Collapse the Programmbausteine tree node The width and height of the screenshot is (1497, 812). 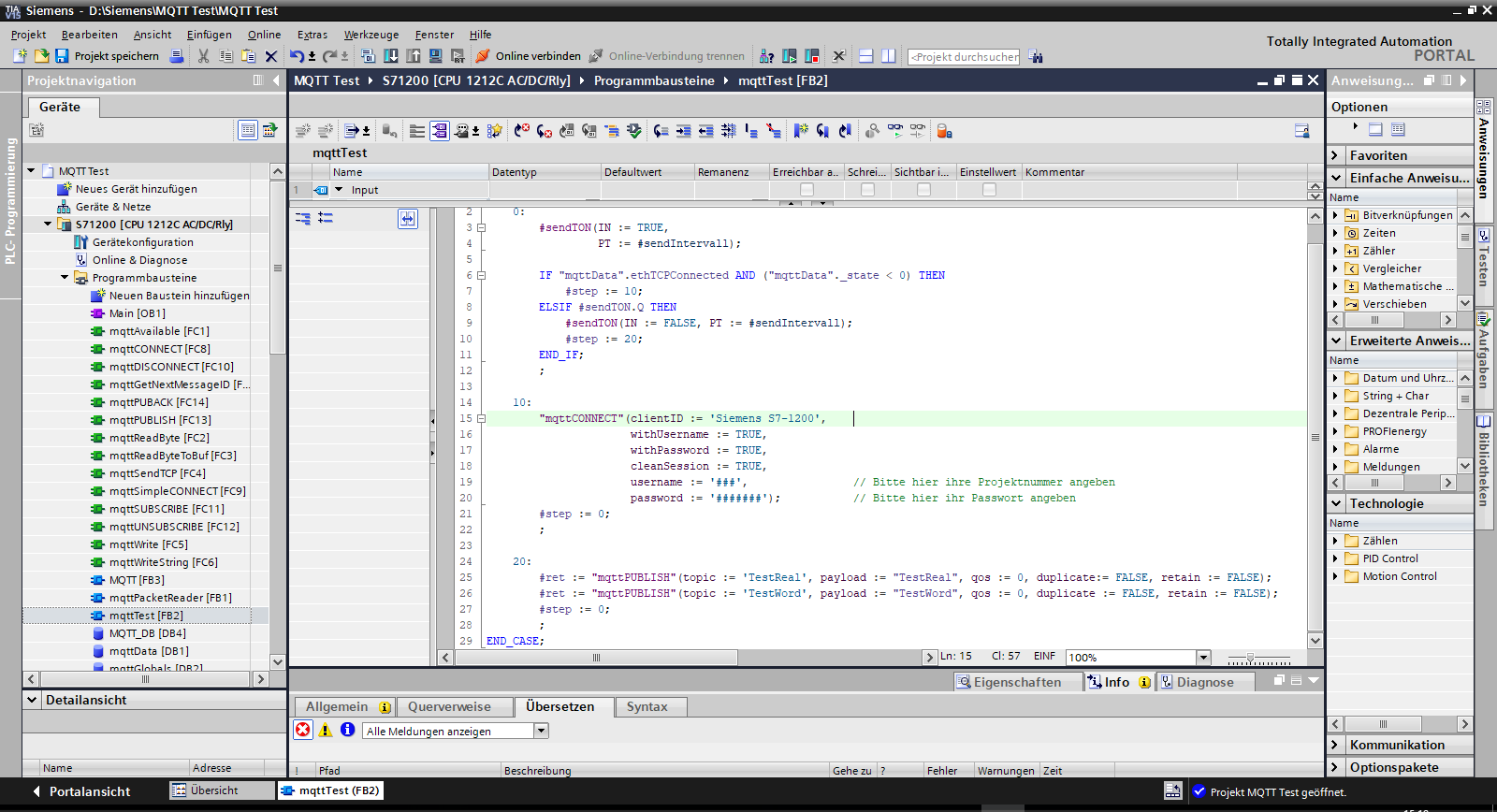click(x=65, y=278)
